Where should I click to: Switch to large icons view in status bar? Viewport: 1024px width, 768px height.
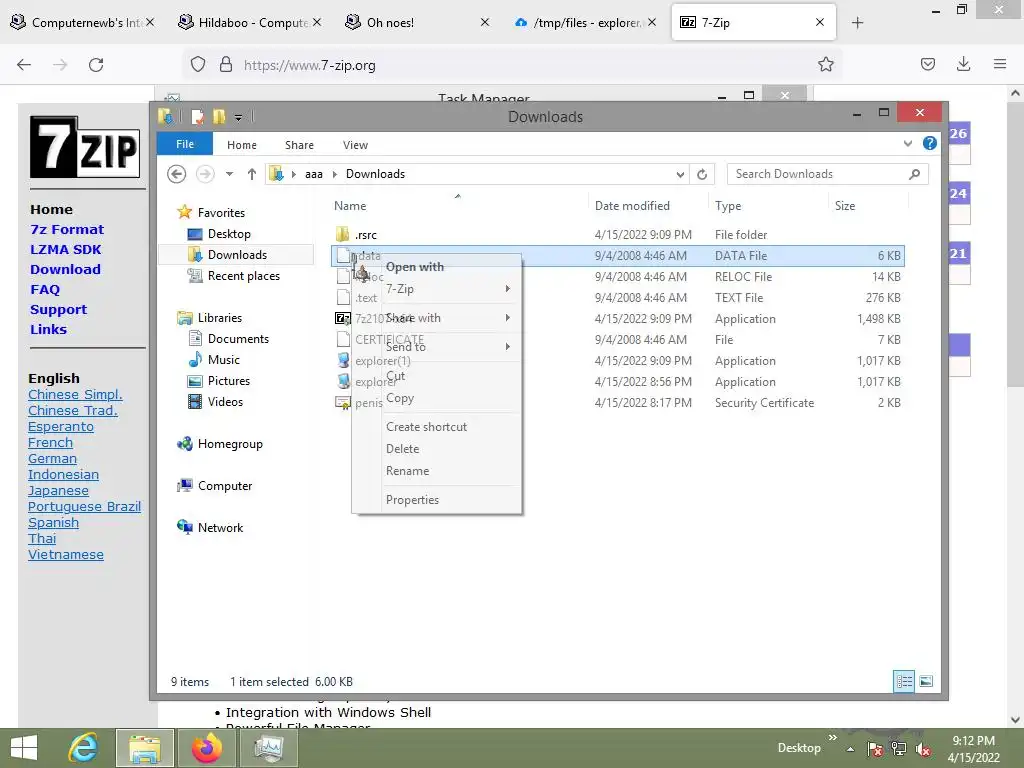click(x=926, y=682)
